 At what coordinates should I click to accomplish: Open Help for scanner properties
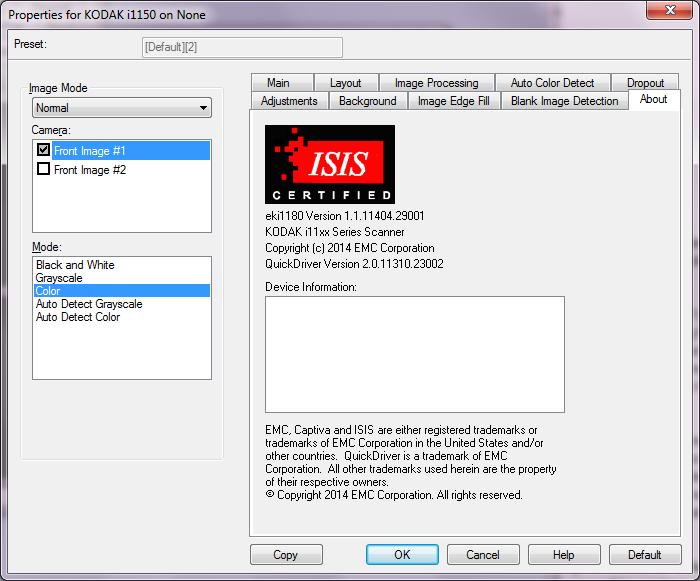click(x=564, y=555)
